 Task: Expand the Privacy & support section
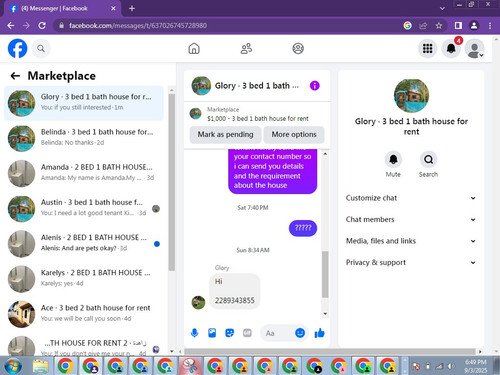coord(410,262)
